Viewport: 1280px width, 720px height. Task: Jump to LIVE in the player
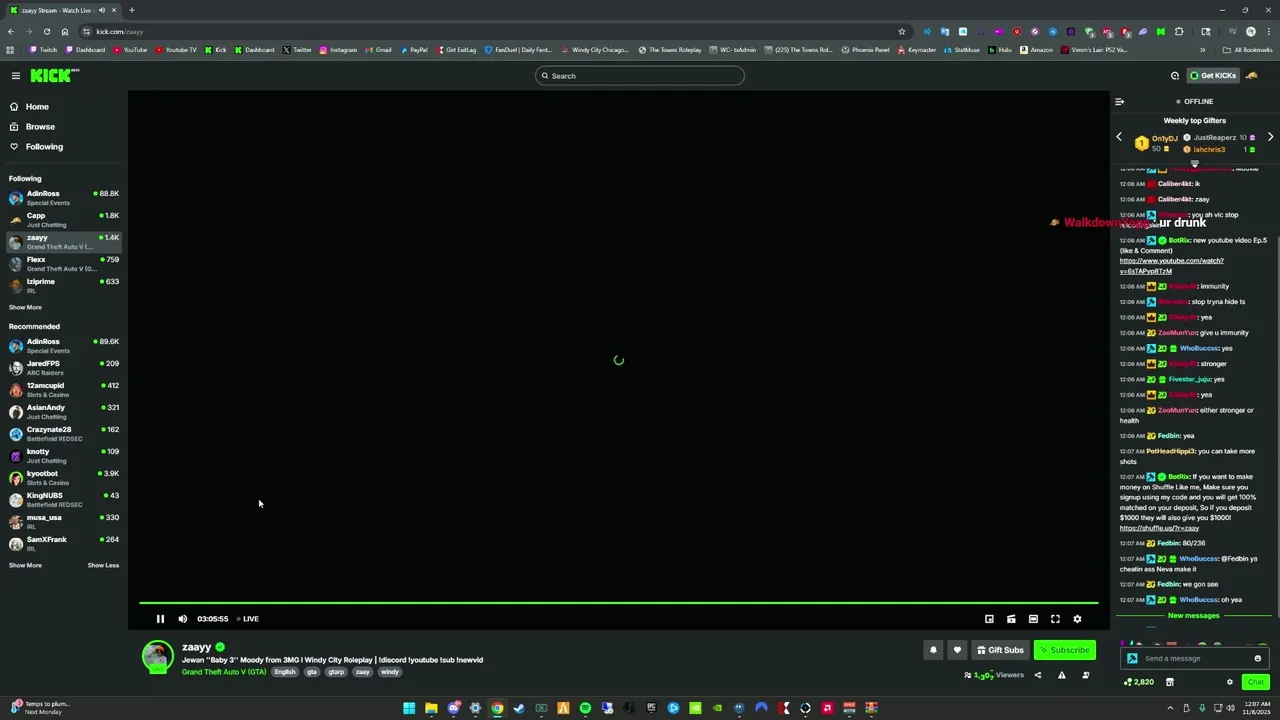248,619
